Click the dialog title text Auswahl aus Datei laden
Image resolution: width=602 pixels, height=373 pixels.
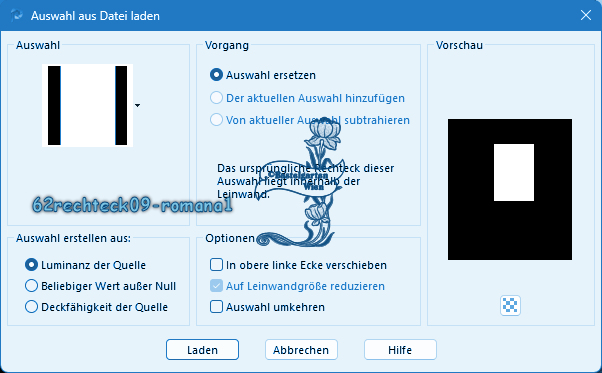tap(95, 16)
